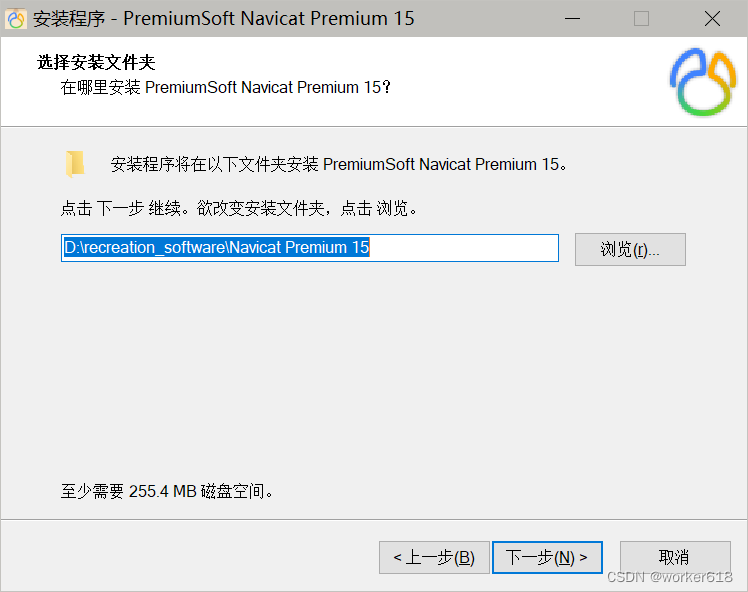Screen dimensions: 748x592
Task: Click the yellow folder icon
Action: [x=75, y=164]
